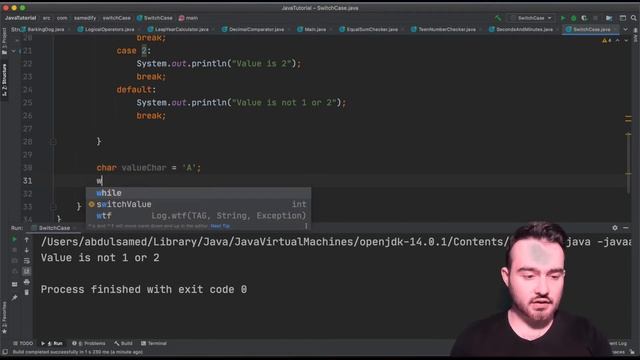
Task: Open the Main.java editor tab
Action: 312,29
